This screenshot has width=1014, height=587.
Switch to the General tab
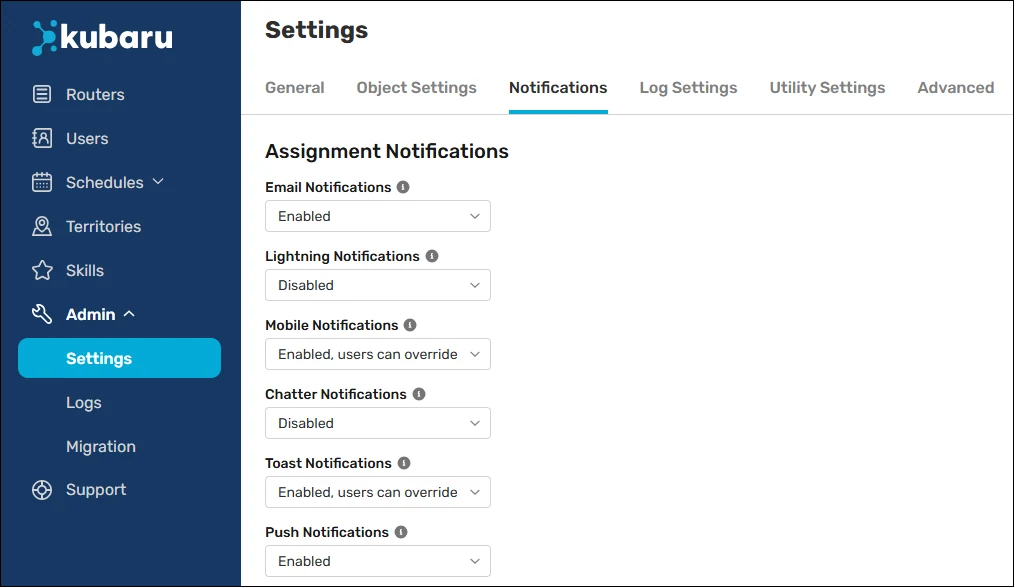295,87
